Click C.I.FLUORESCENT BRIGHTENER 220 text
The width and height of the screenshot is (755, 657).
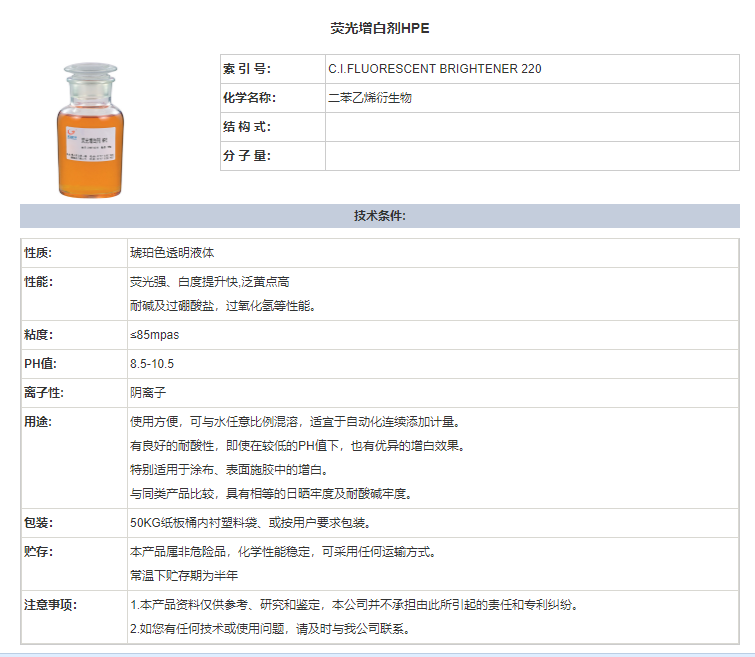[x=435, y=69]
